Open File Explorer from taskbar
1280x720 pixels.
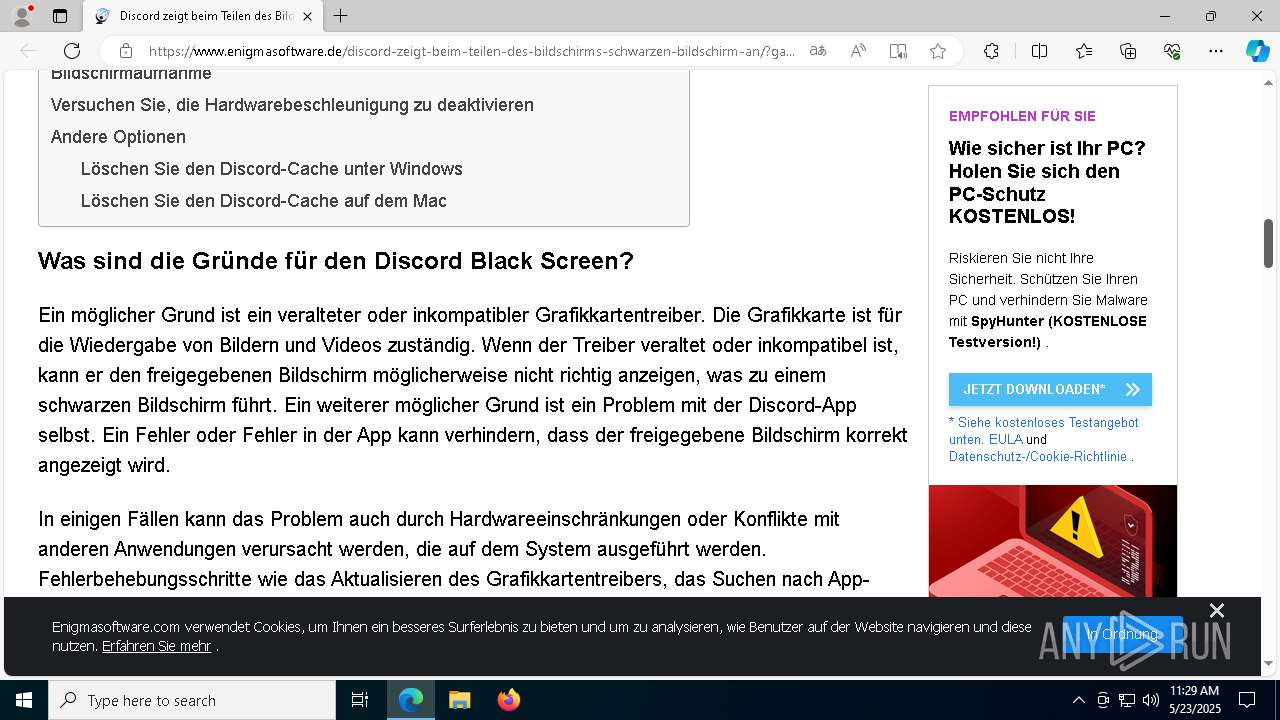point(459,700)
